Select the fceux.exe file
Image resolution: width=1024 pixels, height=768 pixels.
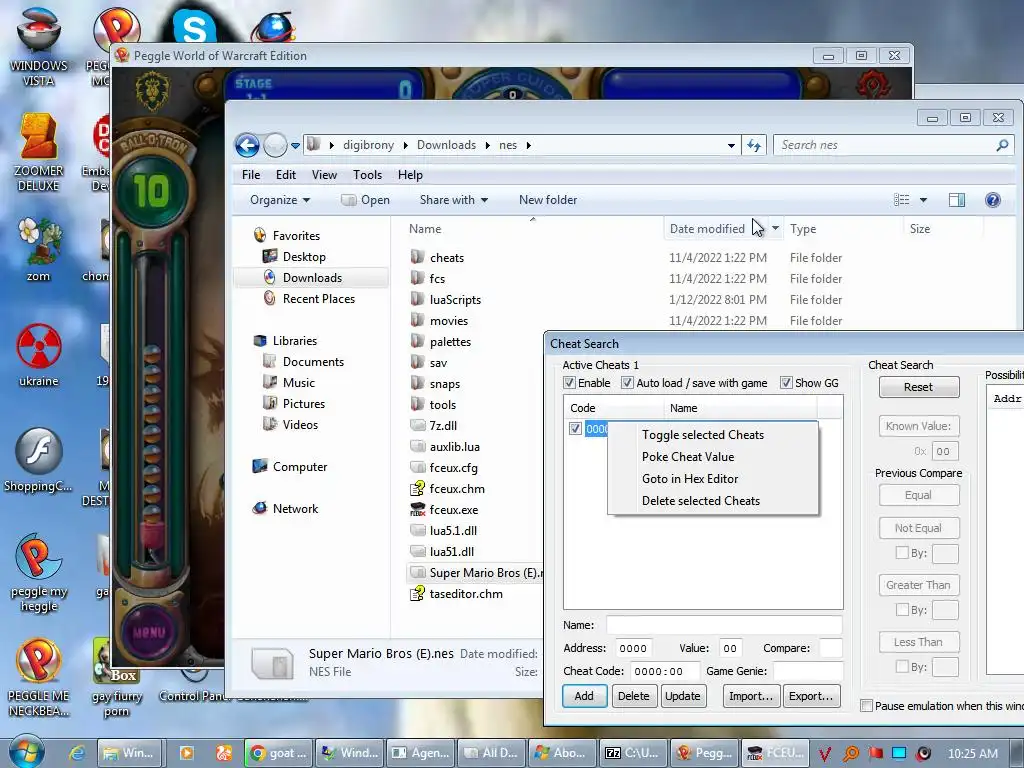click(x=453, y=509)
